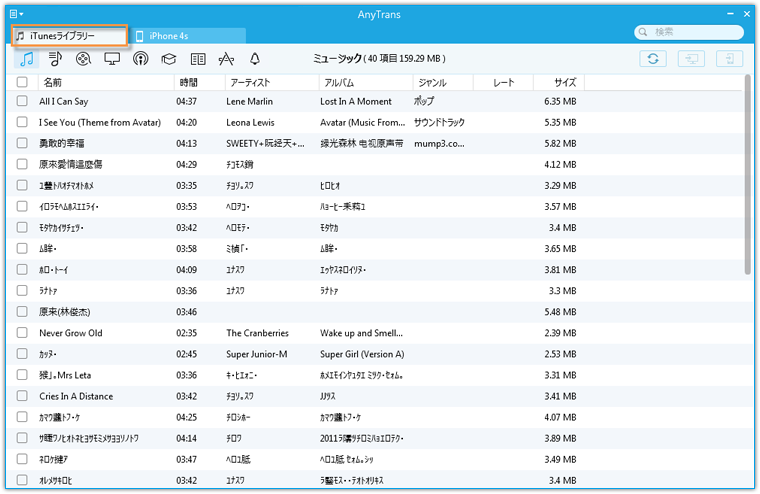Open the Ringtones bell icon
The height and width of the screenshot is (494, 760).
[x=254, y=59]
